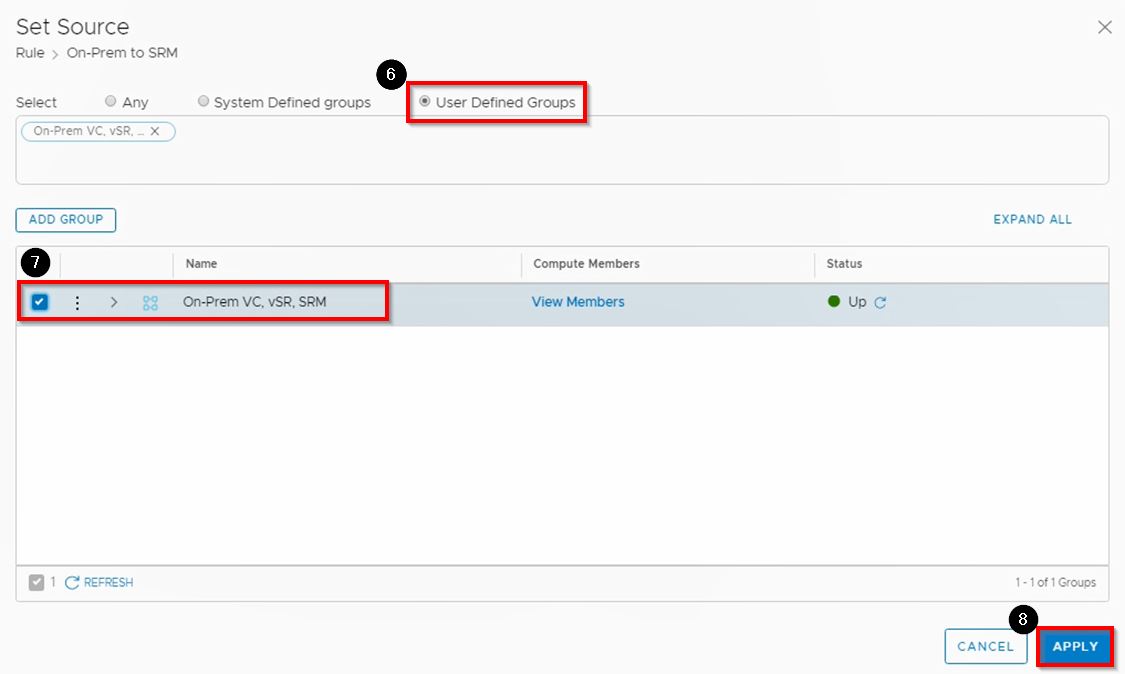Open View Members link

(577, 302)
